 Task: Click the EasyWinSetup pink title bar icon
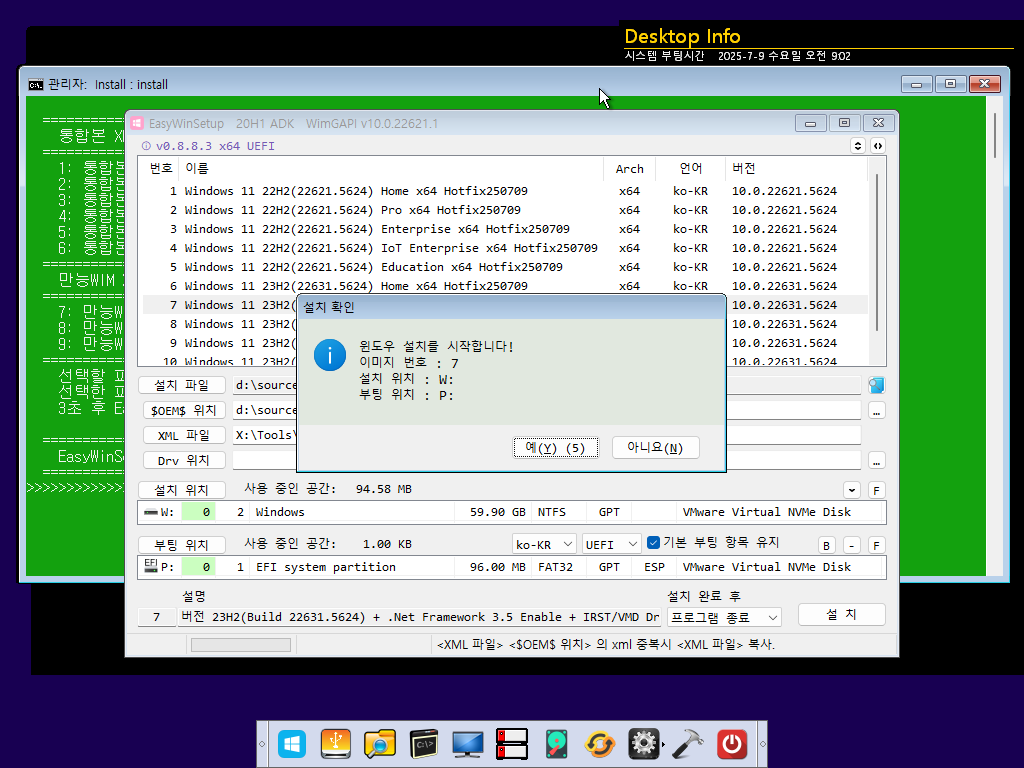(x=136, y=123)
